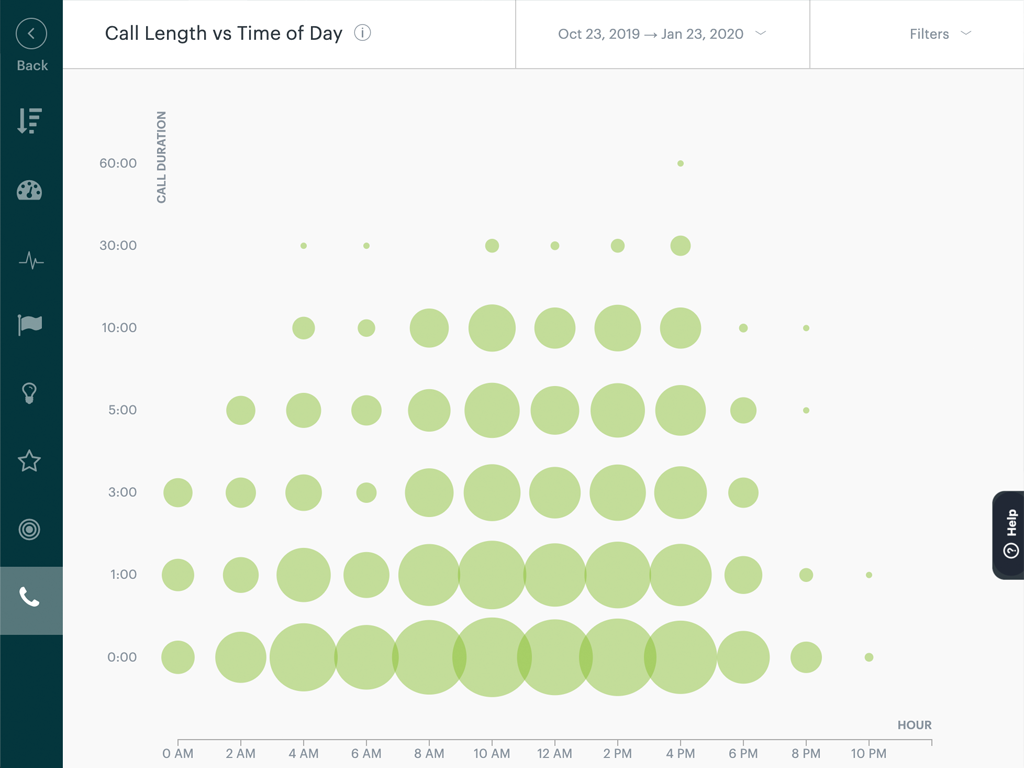The height and width of the screenshot is (768, 1024).
Task: Click the 1:00 bubble at 10 PM
Action: click(869, 575)
